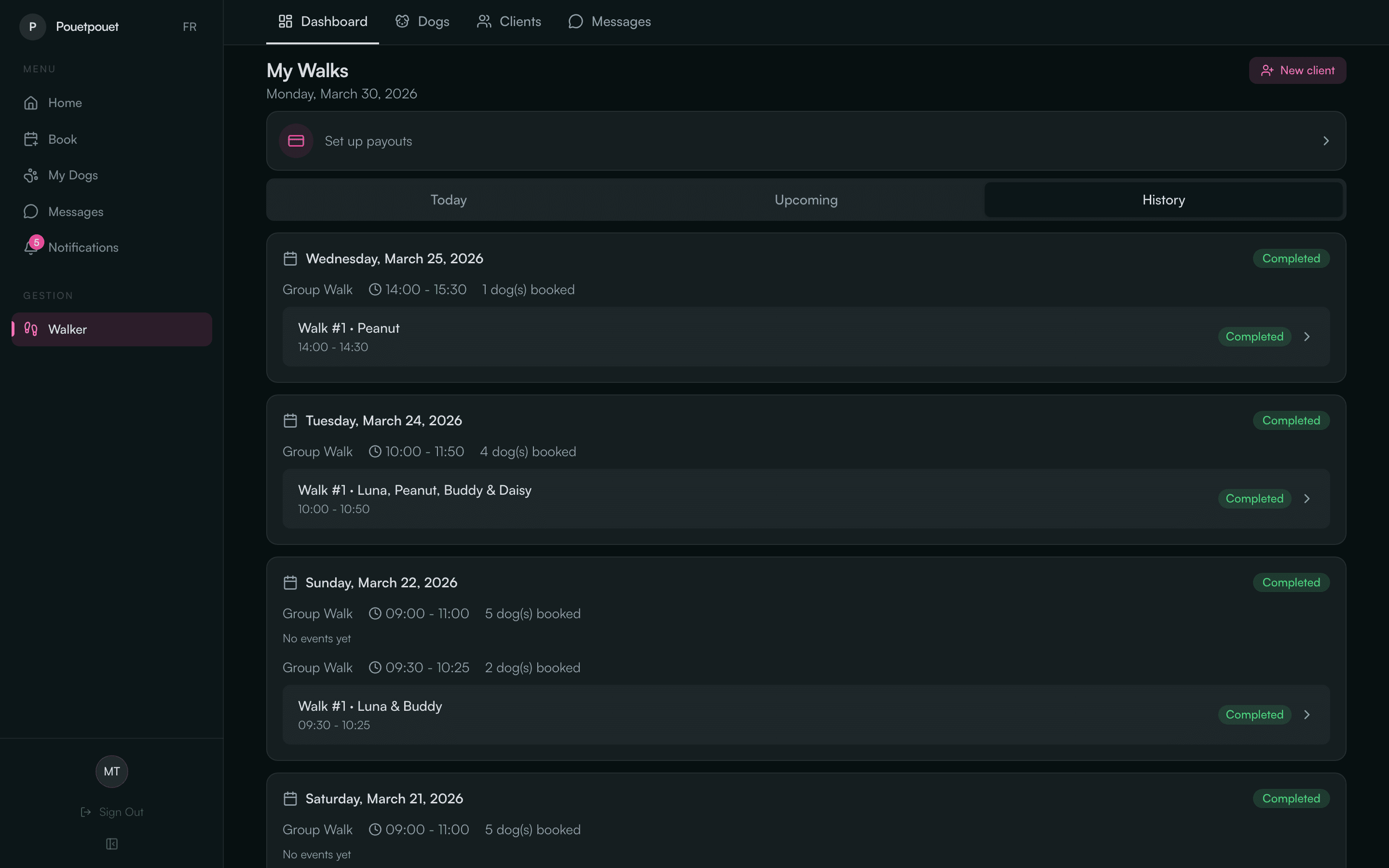
Task: Expand the Peanut walk details chevron
Action: click(1307, 337)
